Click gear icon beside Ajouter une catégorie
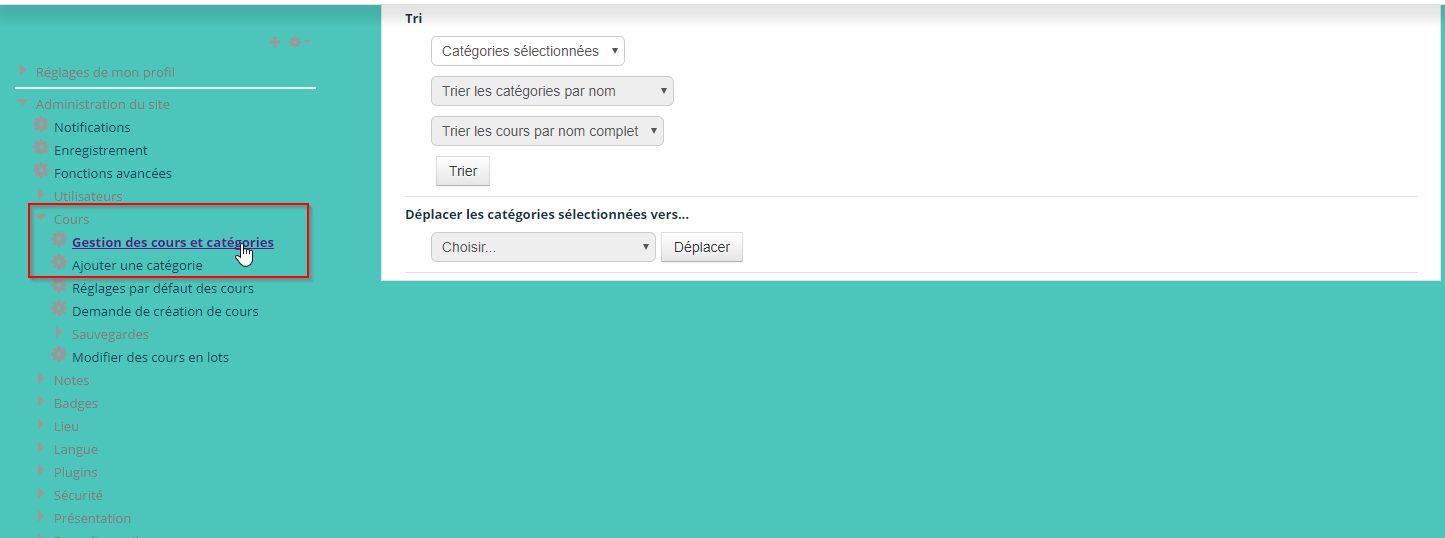This screenshot has height=538, width=1445. pos(59,264)
